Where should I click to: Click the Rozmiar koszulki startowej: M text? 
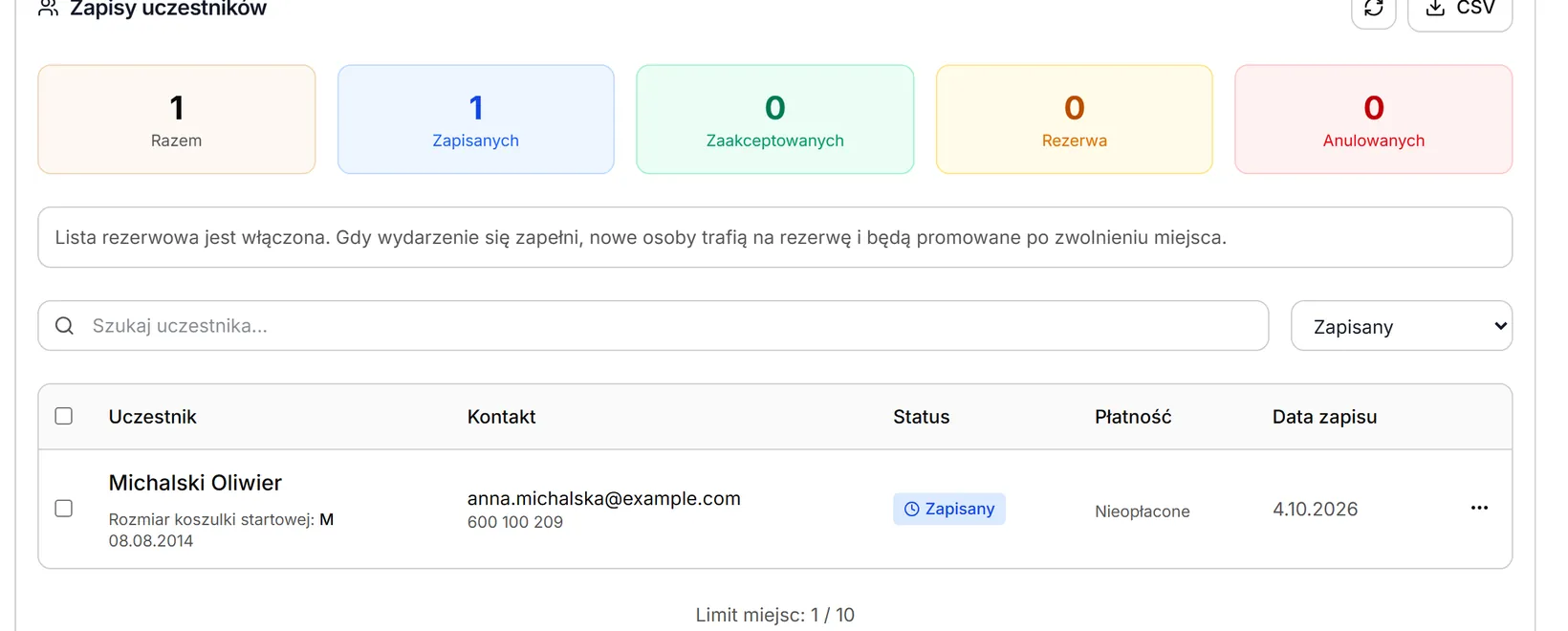[221, 520]
